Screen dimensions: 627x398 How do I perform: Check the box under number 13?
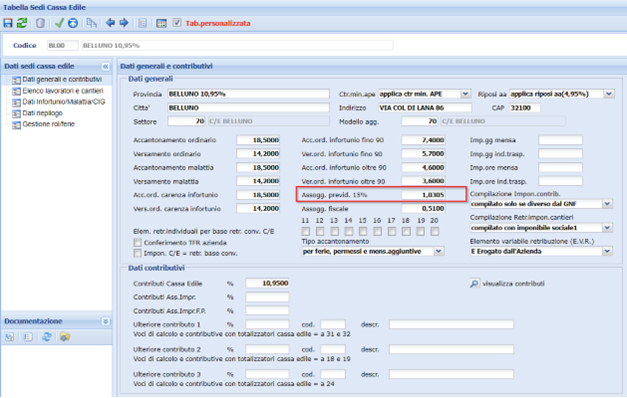(334, 231)
